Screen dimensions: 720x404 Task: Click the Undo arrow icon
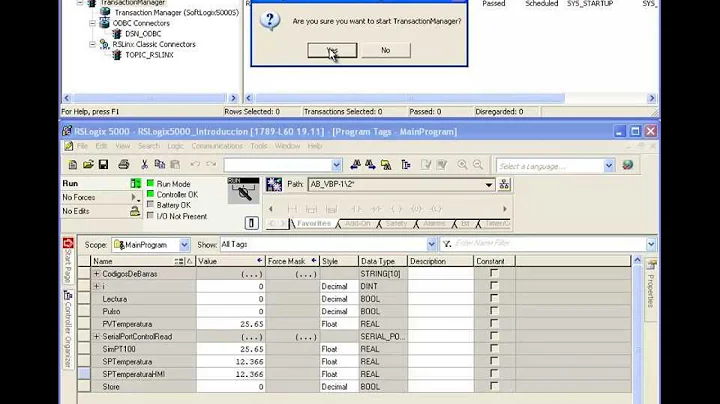pyautogui.click(x=195, y=164)
